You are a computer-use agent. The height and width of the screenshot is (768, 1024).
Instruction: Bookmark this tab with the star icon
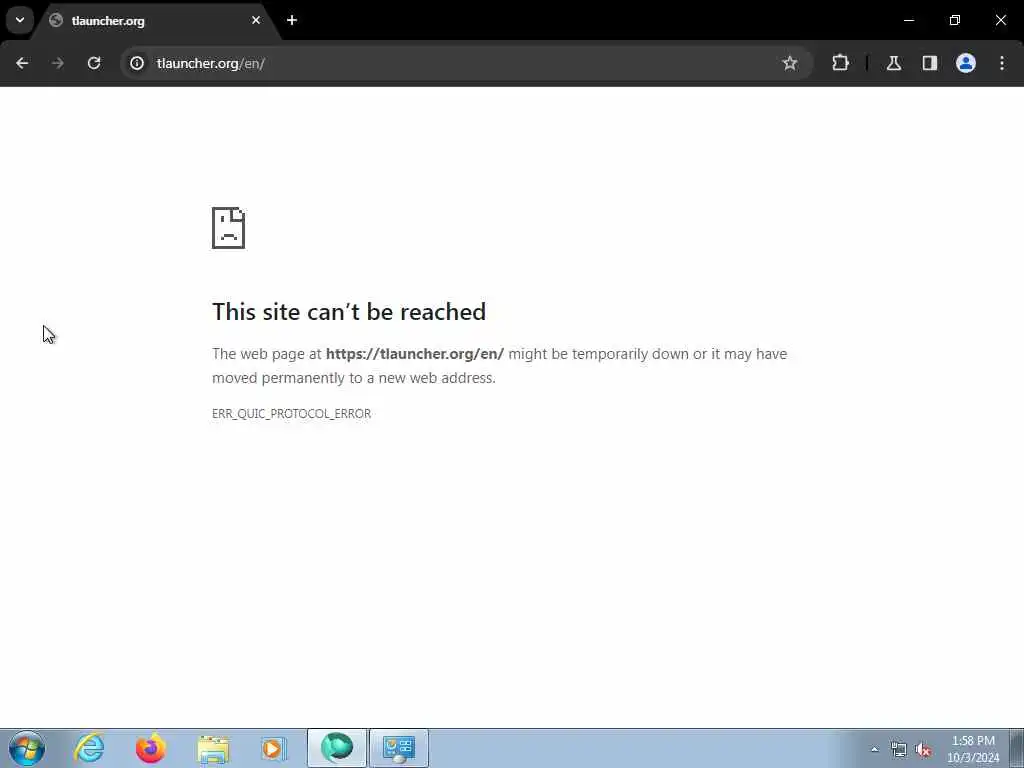pyautogui.click(x=790, y=63)
